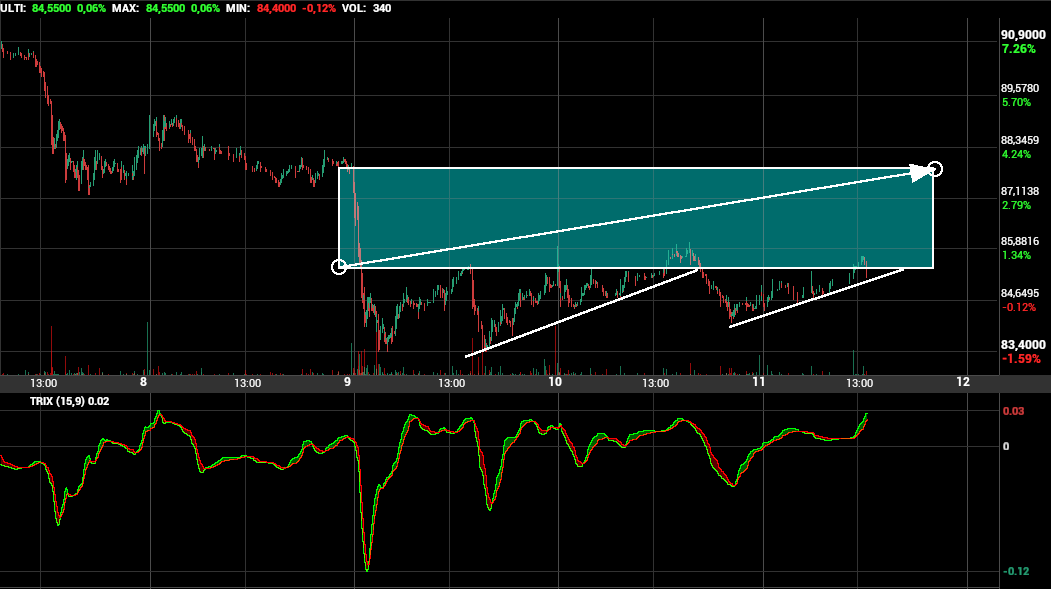Select the 2.79% axis percentage
Screen dimensions: 1051x589
tap(1016, 205)
